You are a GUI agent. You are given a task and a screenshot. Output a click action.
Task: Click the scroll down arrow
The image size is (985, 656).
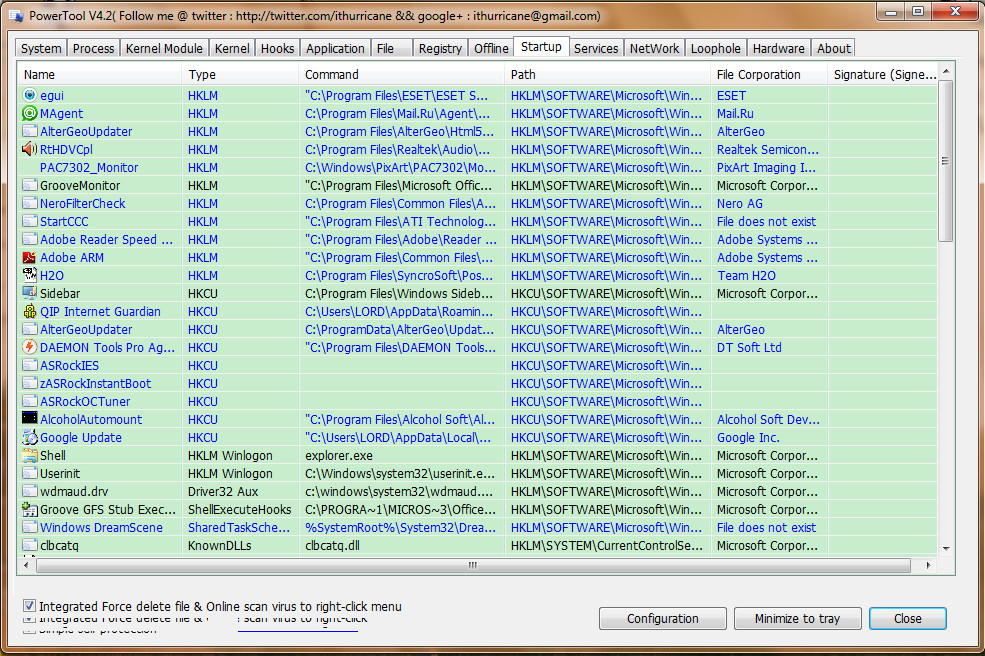pyautogui.click(x=946, y=549)
